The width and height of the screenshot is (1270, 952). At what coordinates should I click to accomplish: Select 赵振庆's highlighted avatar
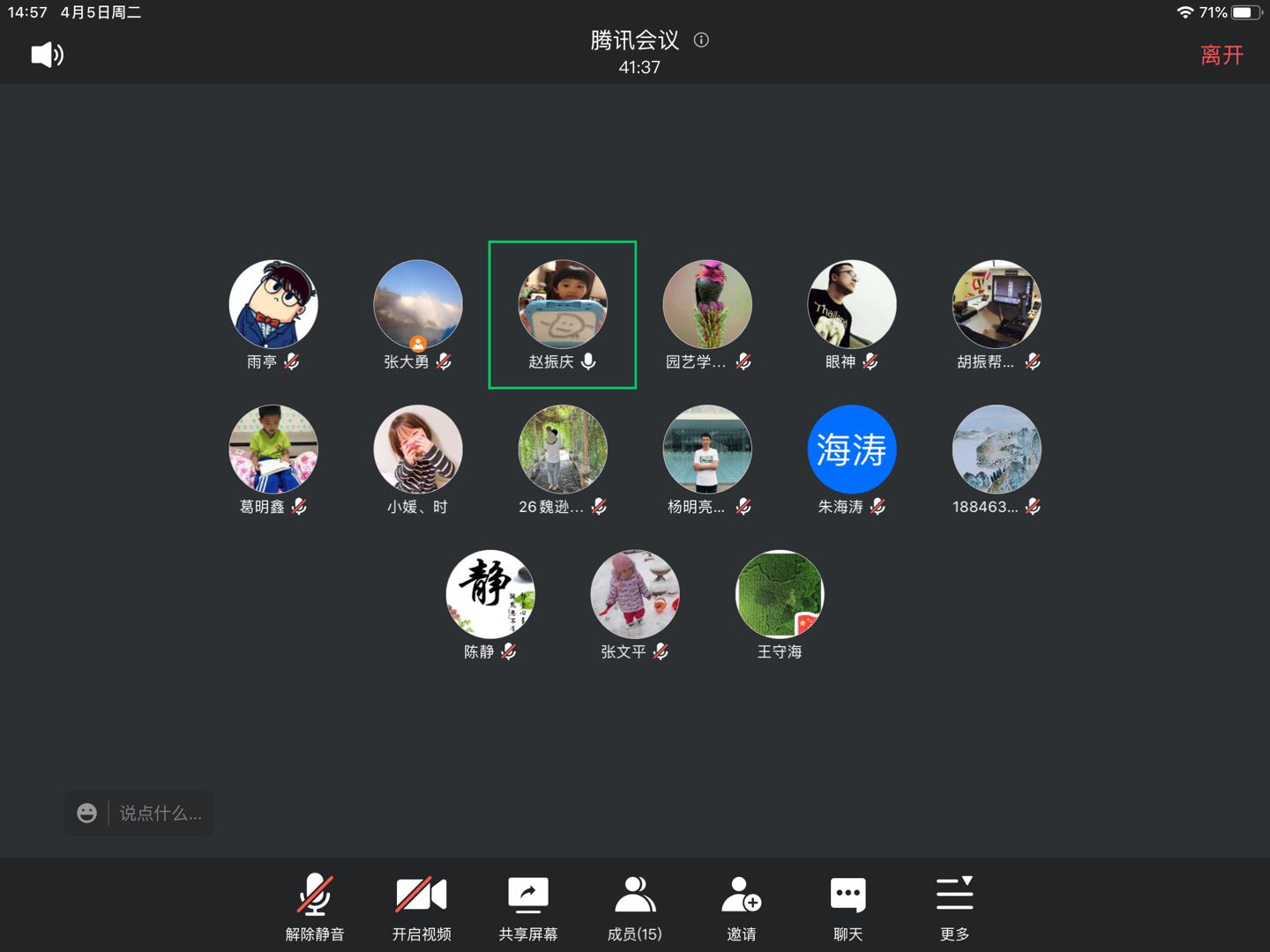click(x=563, y=304)
